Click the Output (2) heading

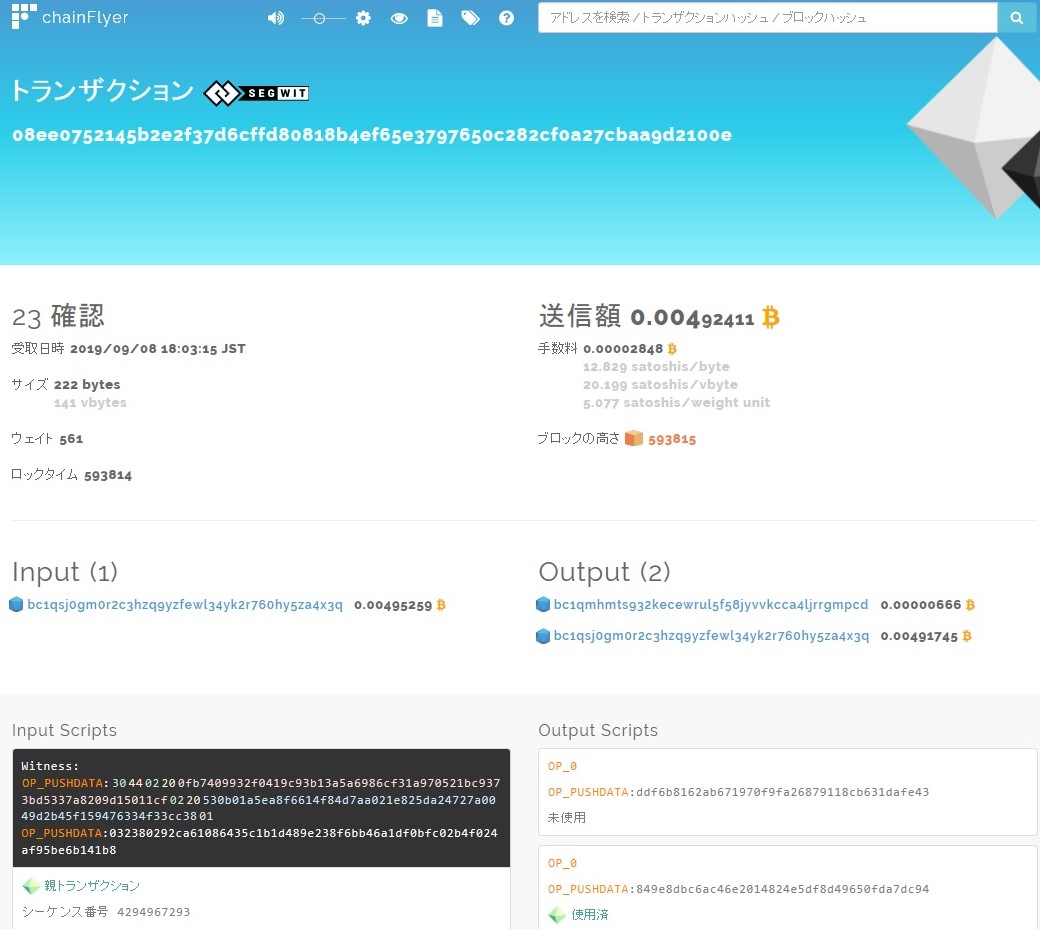604,572
